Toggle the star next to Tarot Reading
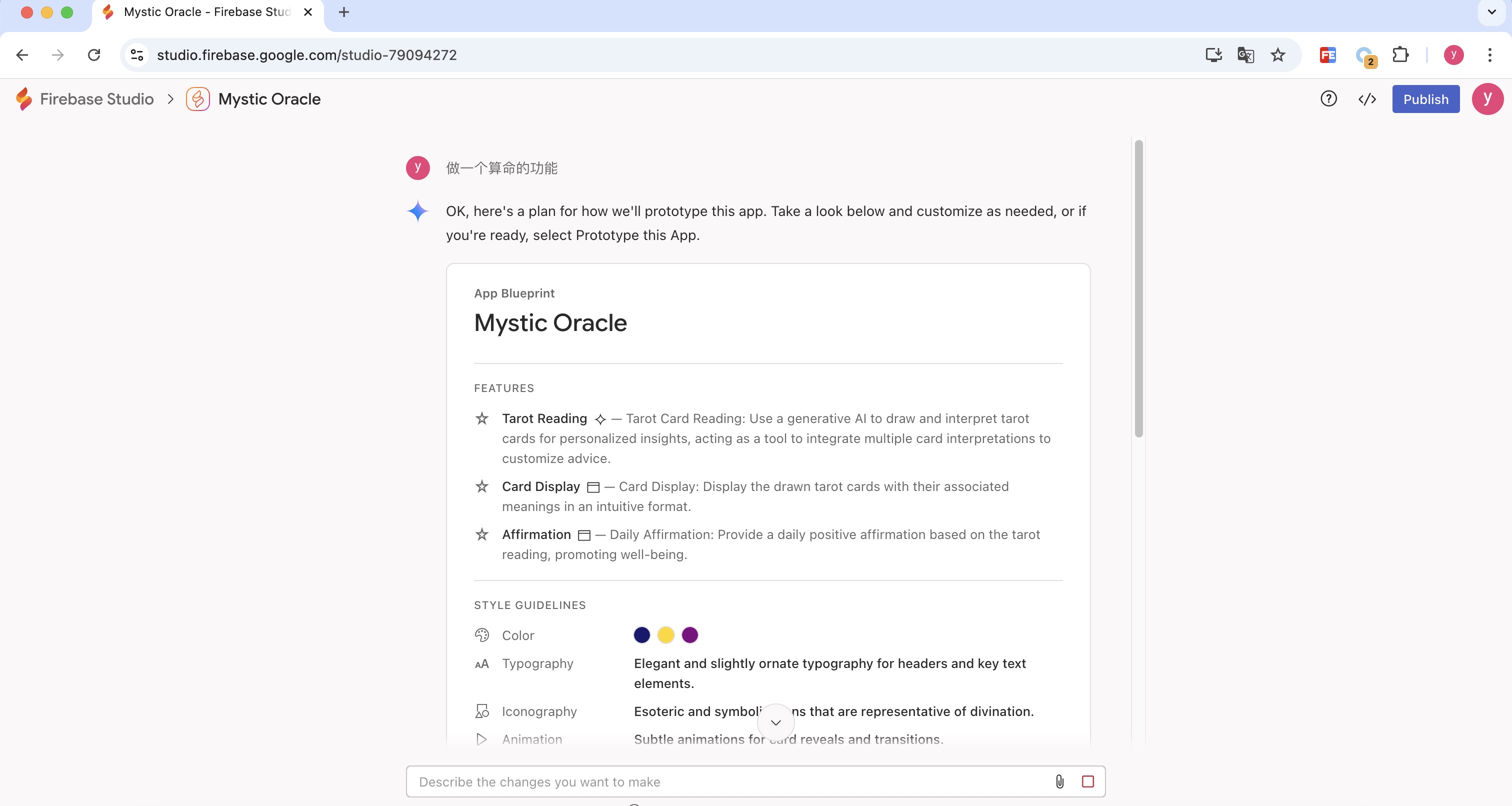Viewport: 1512px width, 806px height. pyautogui.click(x=482, y=418)
